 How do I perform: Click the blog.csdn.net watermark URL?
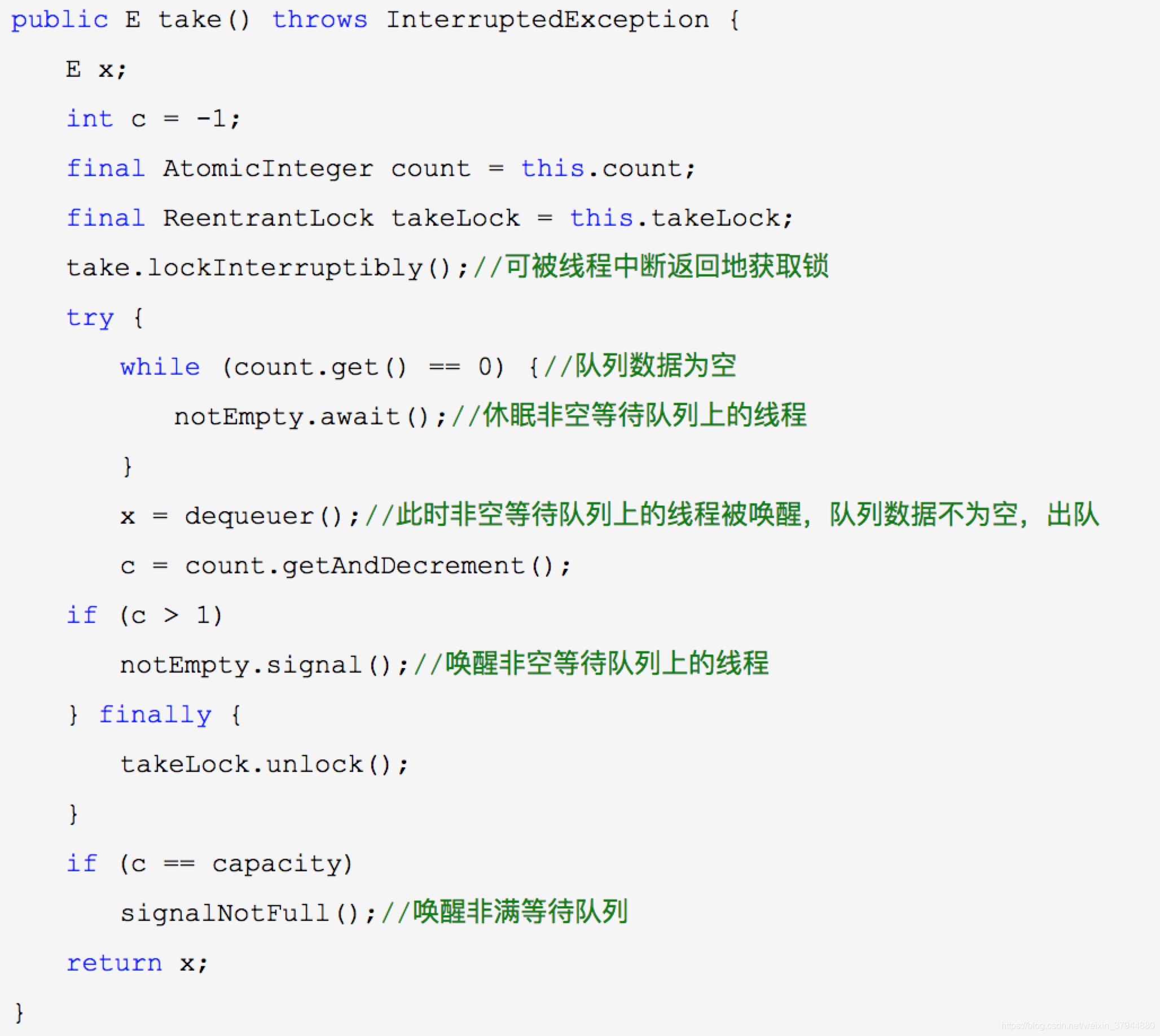[1079, 1025]
